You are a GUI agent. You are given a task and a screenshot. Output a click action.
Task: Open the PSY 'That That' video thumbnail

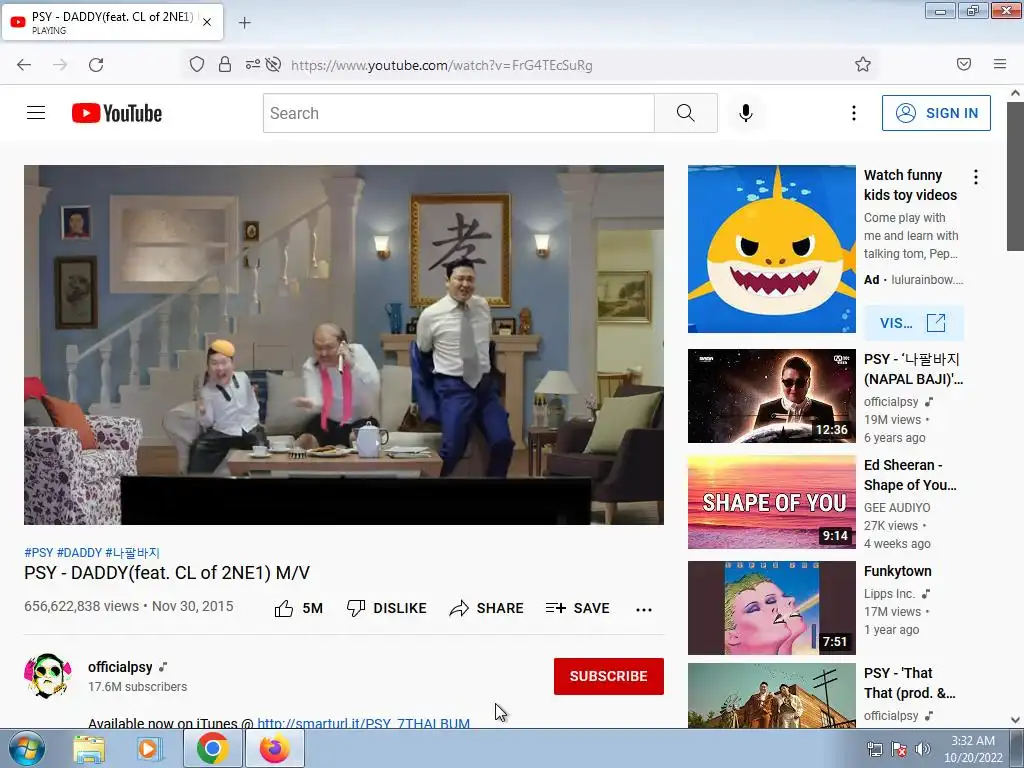pyautogui.click(x=771, y=696)
